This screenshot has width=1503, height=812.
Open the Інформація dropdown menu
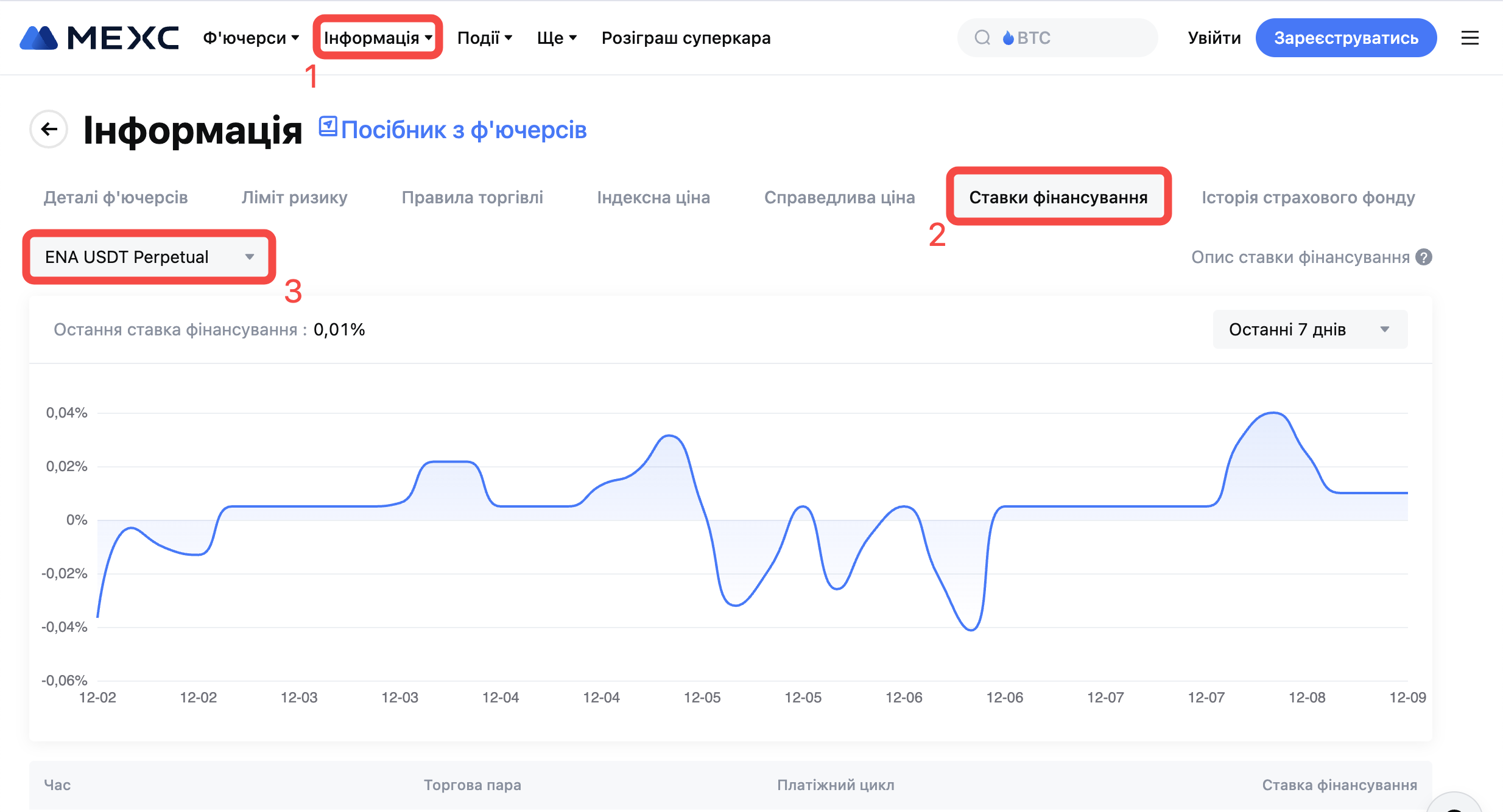click(x=378, y=38)
